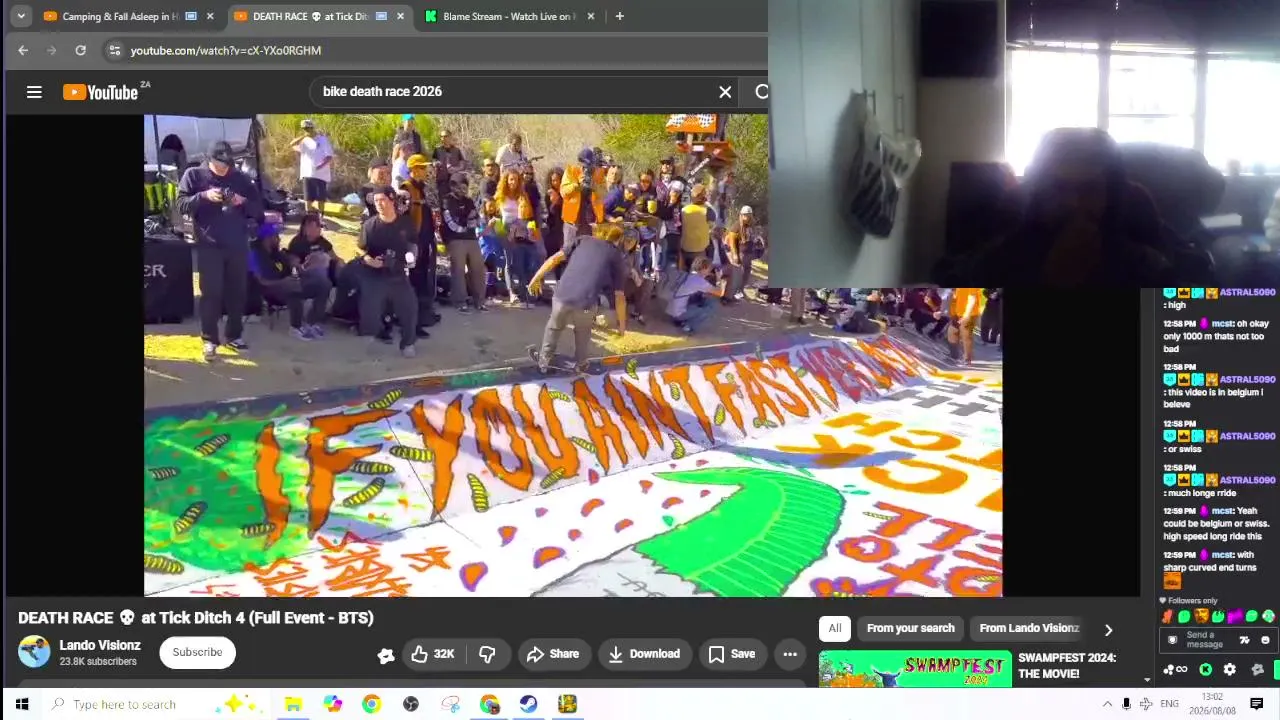This screenshot has width=1280, height=720.
Task: Click the scroll-down arrow beside the chat panel
Action: pos(1147,680)
